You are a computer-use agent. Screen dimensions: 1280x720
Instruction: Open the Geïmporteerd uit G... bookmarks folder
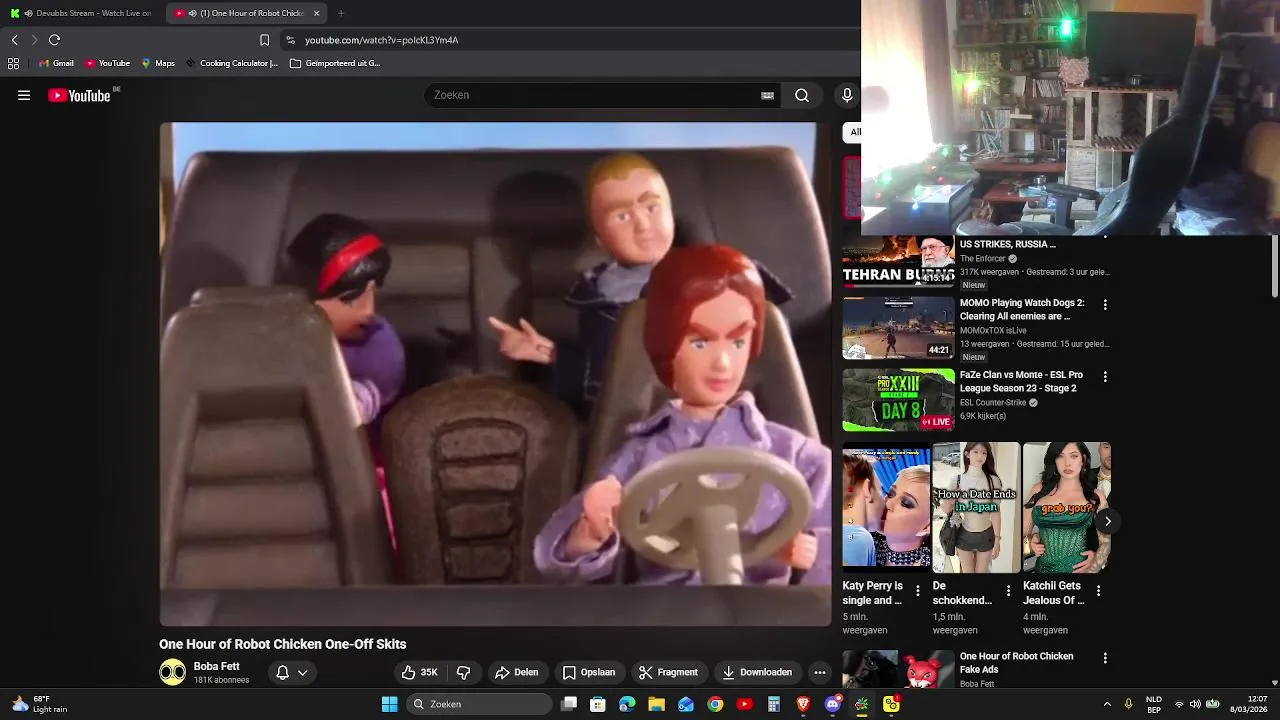tap(335, 63)
